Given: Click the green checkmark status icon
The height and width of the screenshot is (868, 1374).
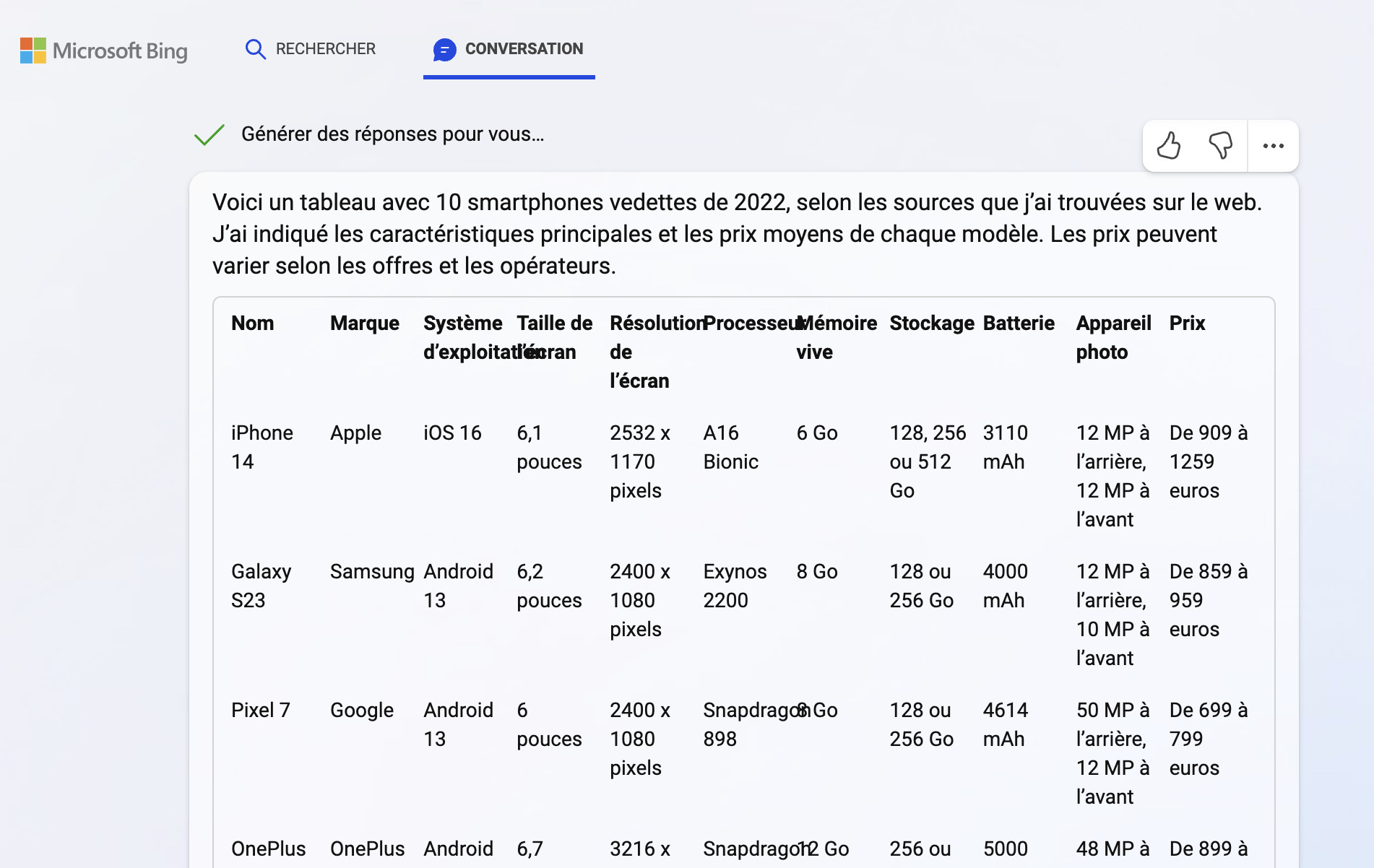Looking at the screenshot, I should (x=209, y=134).
